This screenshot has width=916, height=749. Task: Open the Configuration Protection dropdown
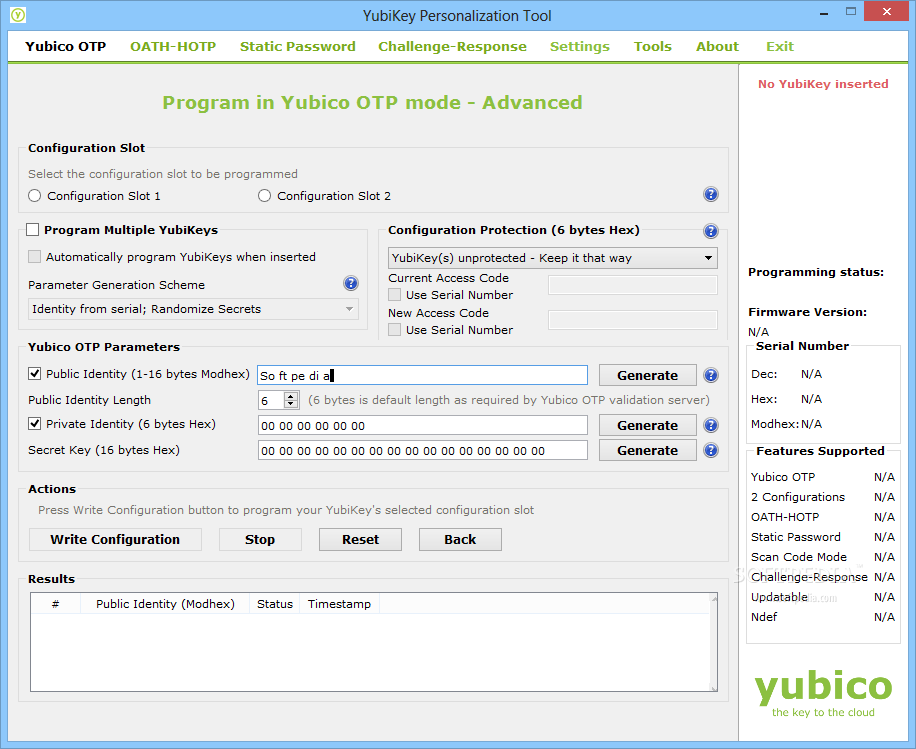(x=553, y=258)
